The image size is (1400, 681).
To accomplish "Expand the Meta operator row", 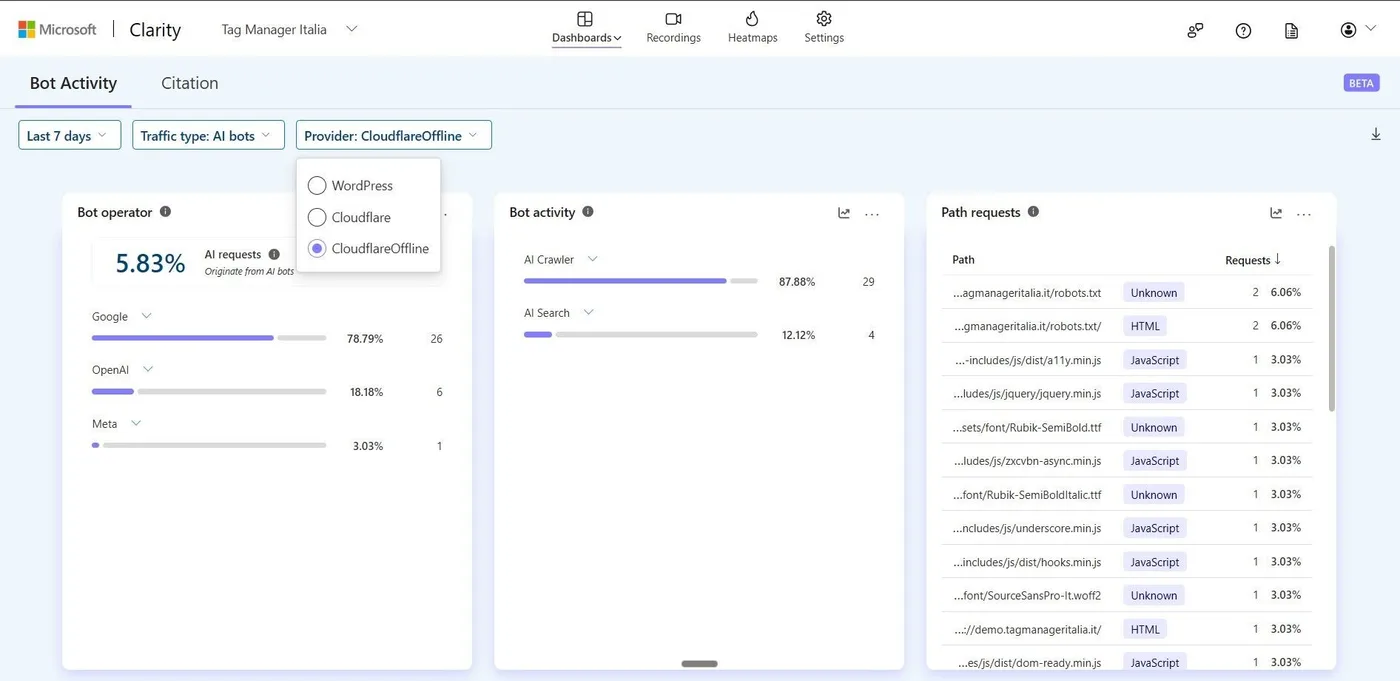I will pos(136,423).
